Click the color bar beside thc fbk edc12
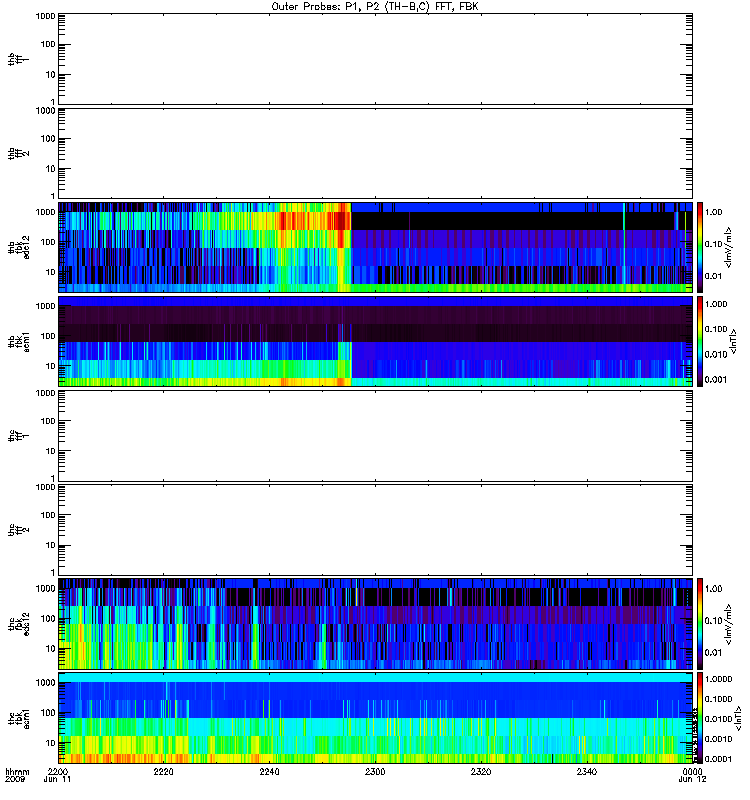Image resolution: width=750 pixels, height=800 pixels. point(700,624)
